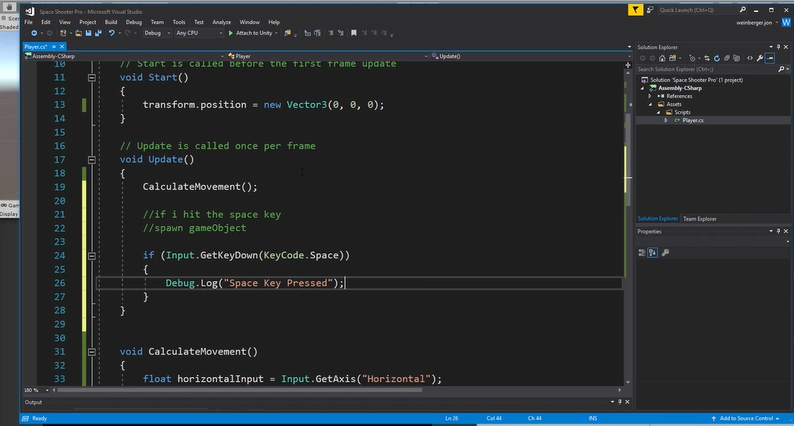
Task: Save Player.cs with the Save icon
Action: (x=88, y=33)
